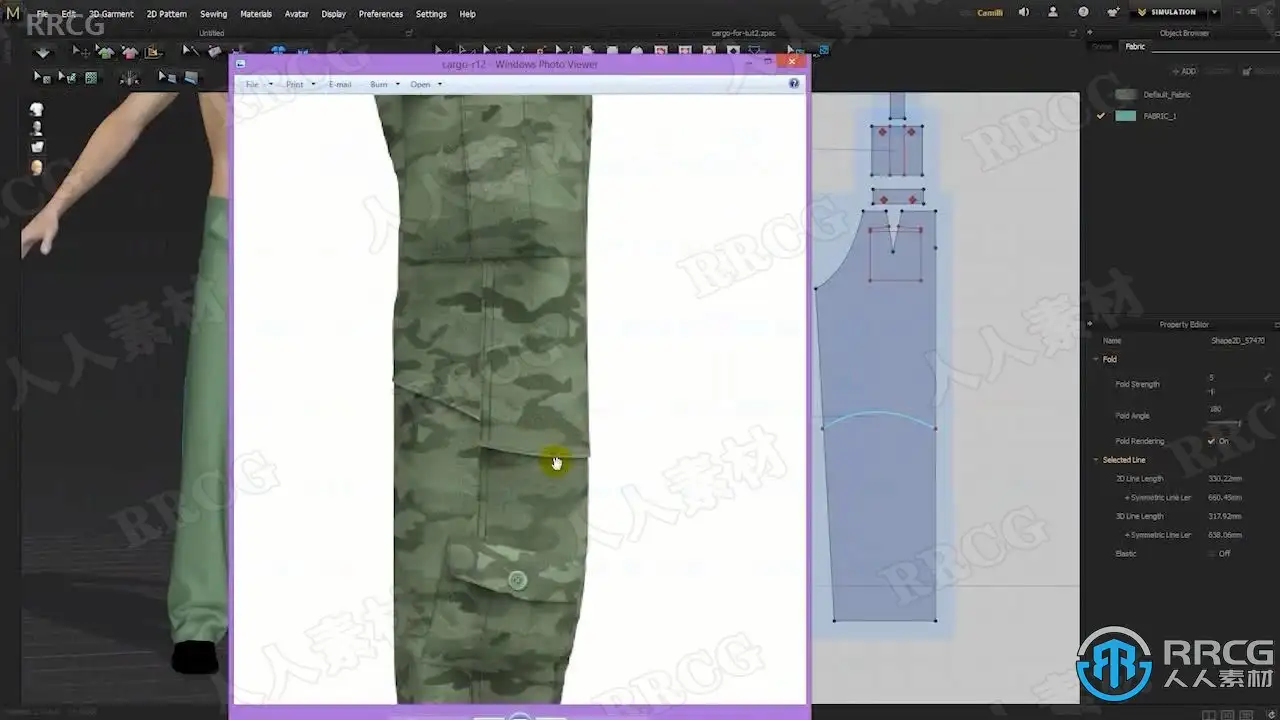Click E-mail in Photo Viewer toolbar

(x=340, y=84)
